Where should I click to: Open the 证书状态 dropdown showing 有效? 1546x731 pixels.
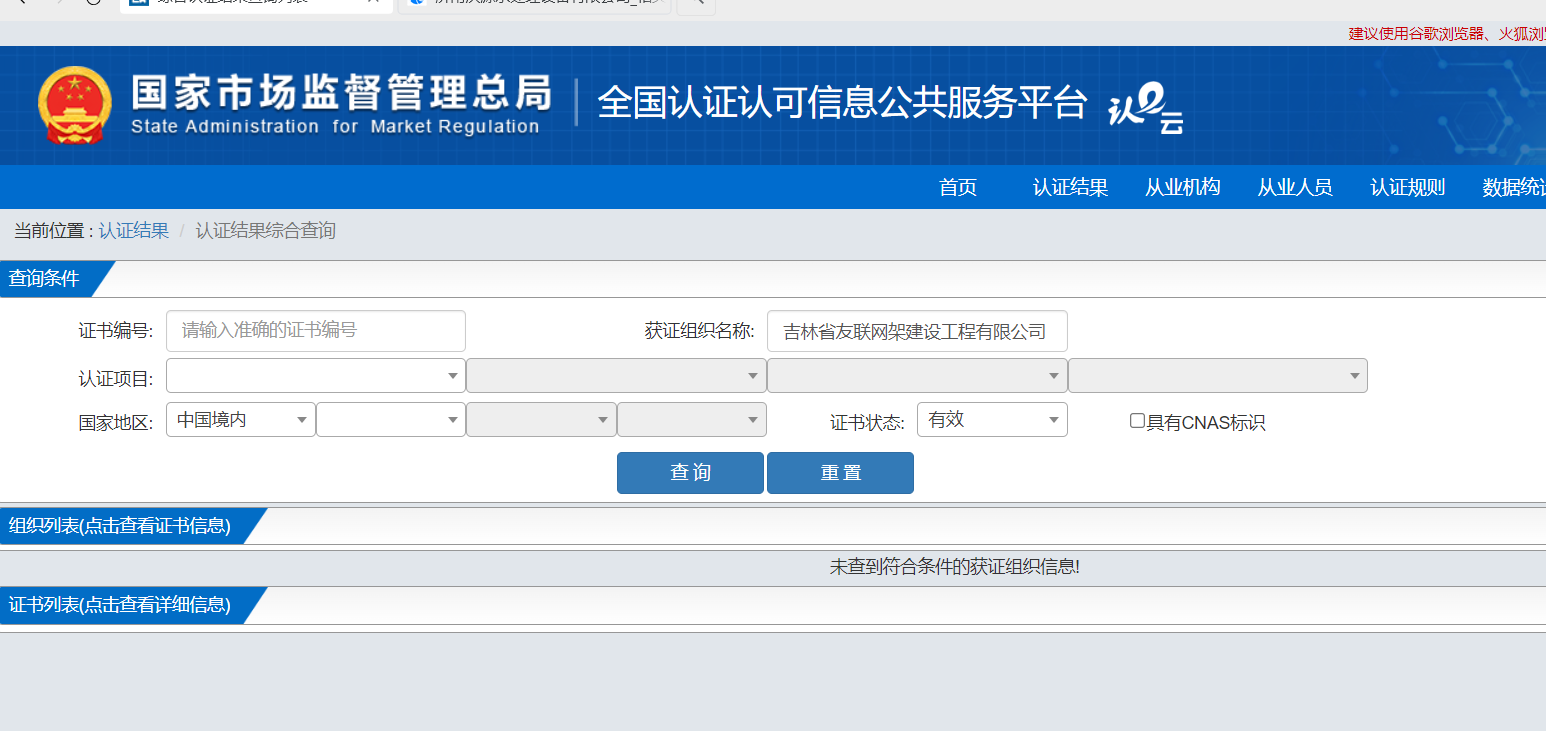(992, 420)
